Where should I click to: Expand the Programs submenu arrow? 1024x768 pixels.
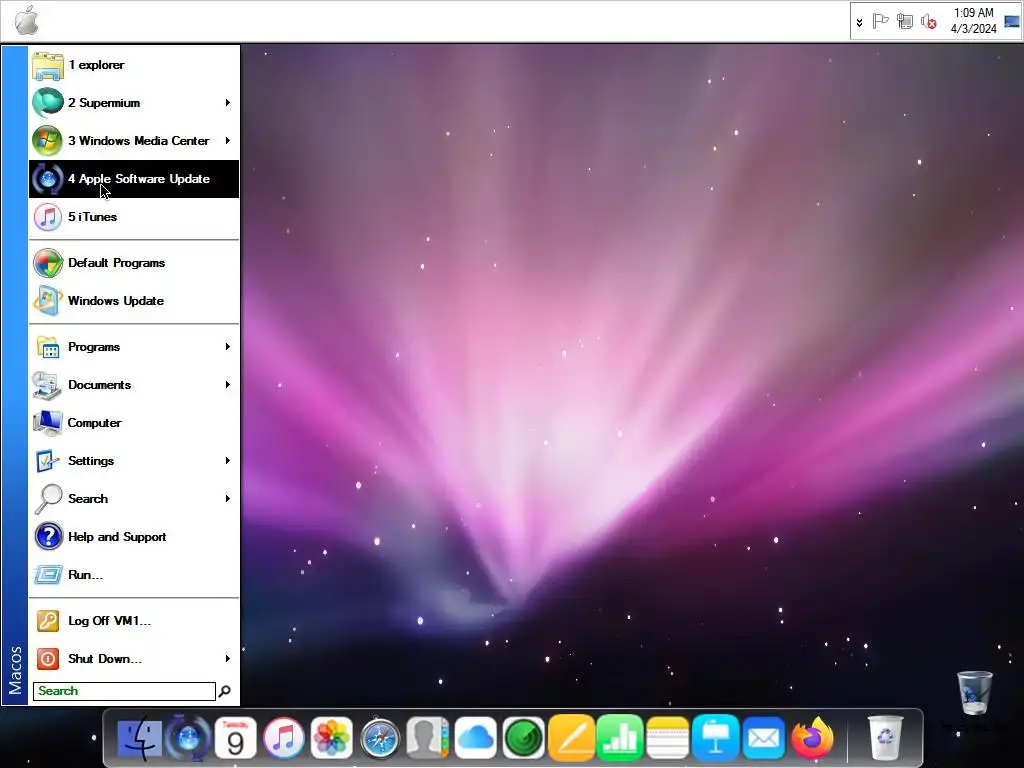(227, 347)
